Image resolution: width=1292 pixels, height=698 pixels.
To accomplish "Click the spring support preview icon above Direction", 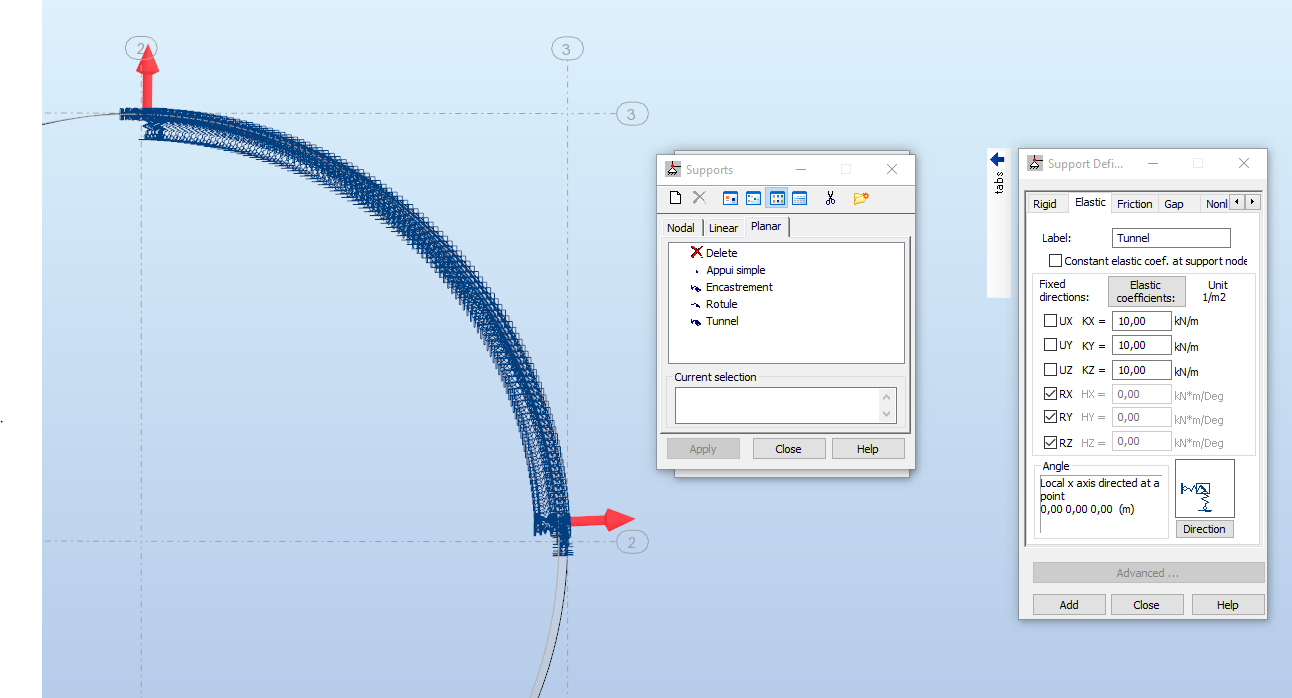I will tap(1204, 489).
